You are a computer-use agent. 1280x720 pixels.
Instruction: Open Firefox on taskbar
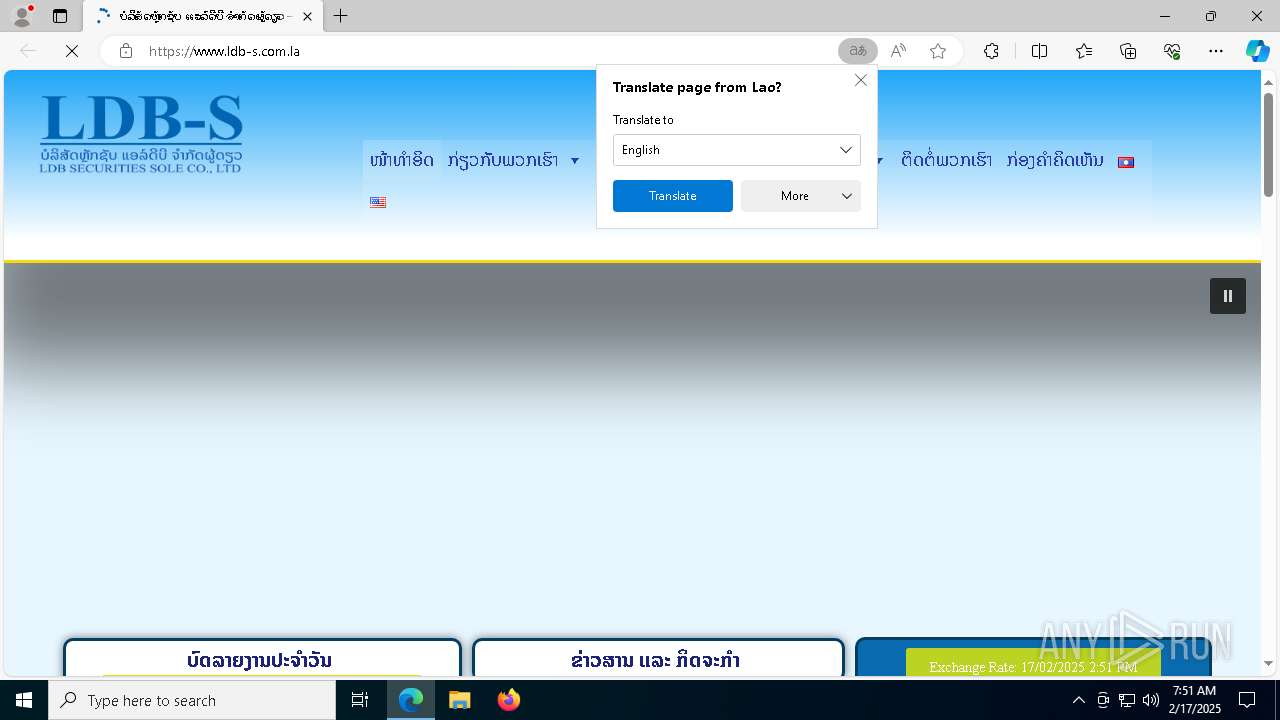pos(508,700)
